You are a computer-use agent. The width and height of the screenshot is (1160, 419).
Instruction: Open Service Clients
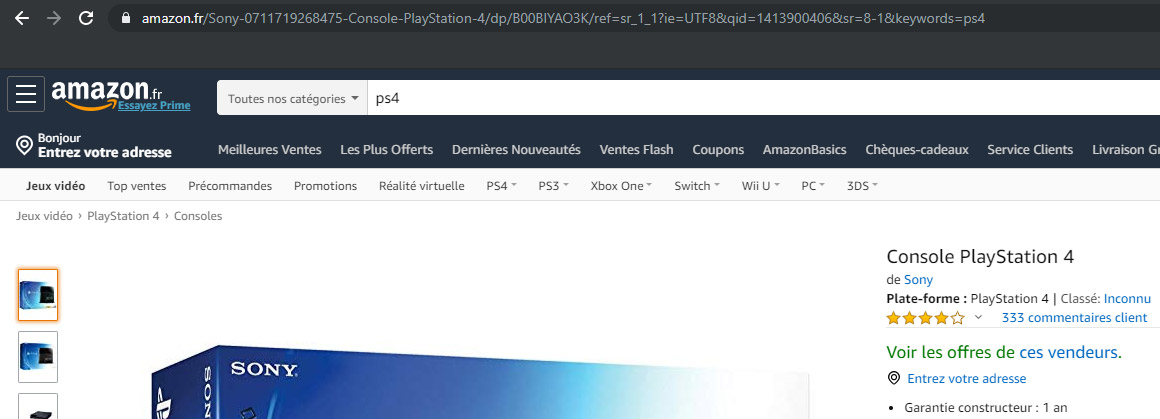tap(1030, 150)
